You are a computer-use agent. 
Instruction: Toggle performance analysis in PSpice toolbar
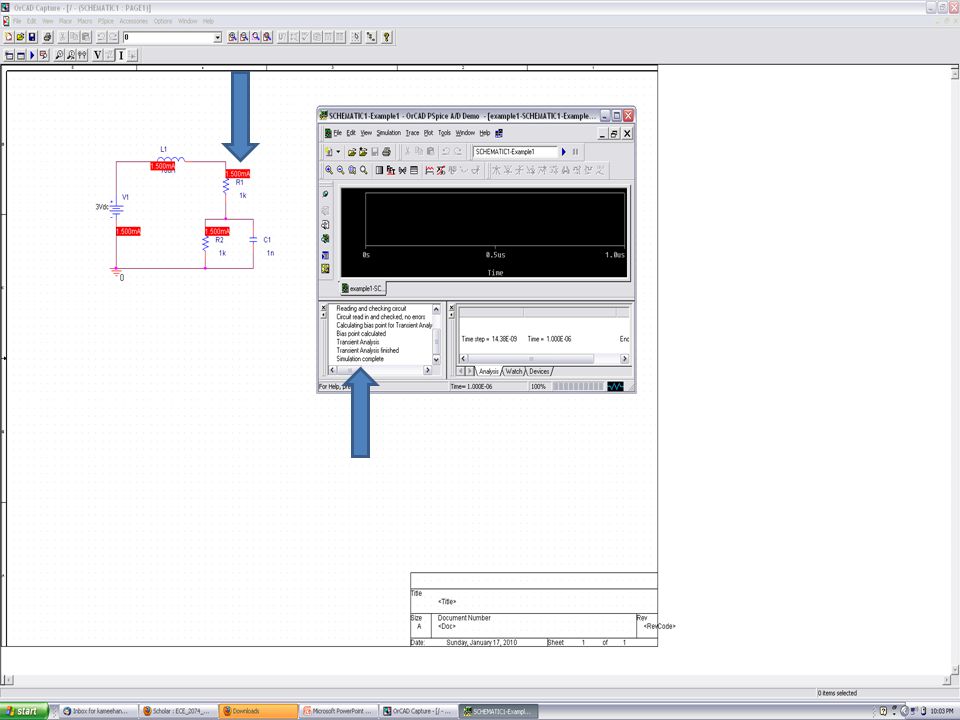pyautogui.click(x=402, y=170)
